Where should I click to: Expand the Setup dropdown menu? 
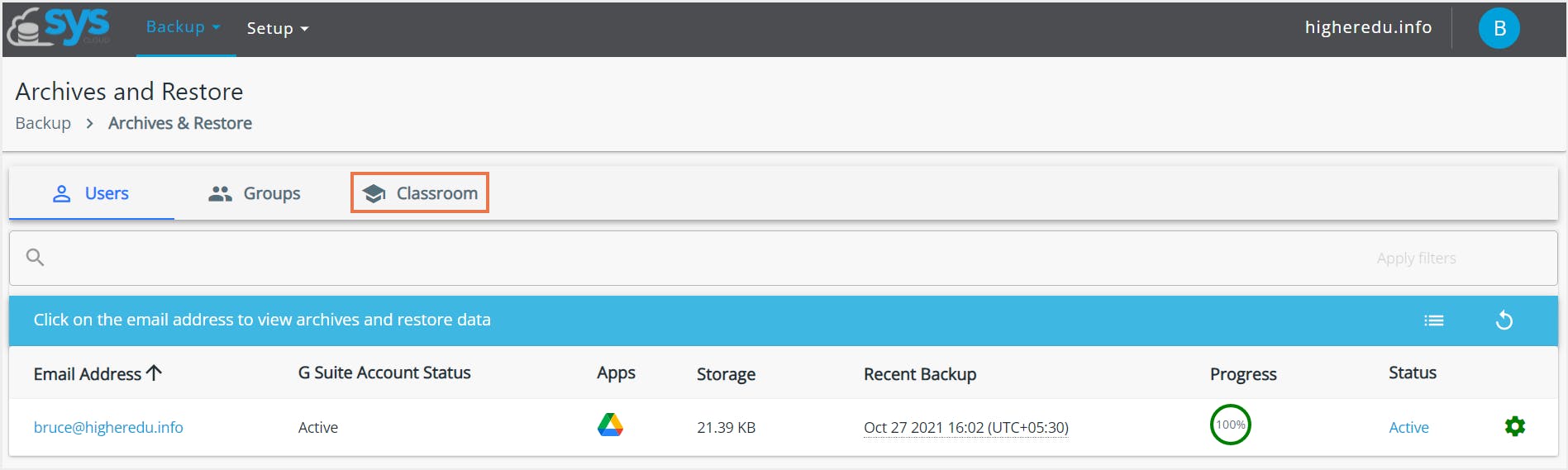278,29
